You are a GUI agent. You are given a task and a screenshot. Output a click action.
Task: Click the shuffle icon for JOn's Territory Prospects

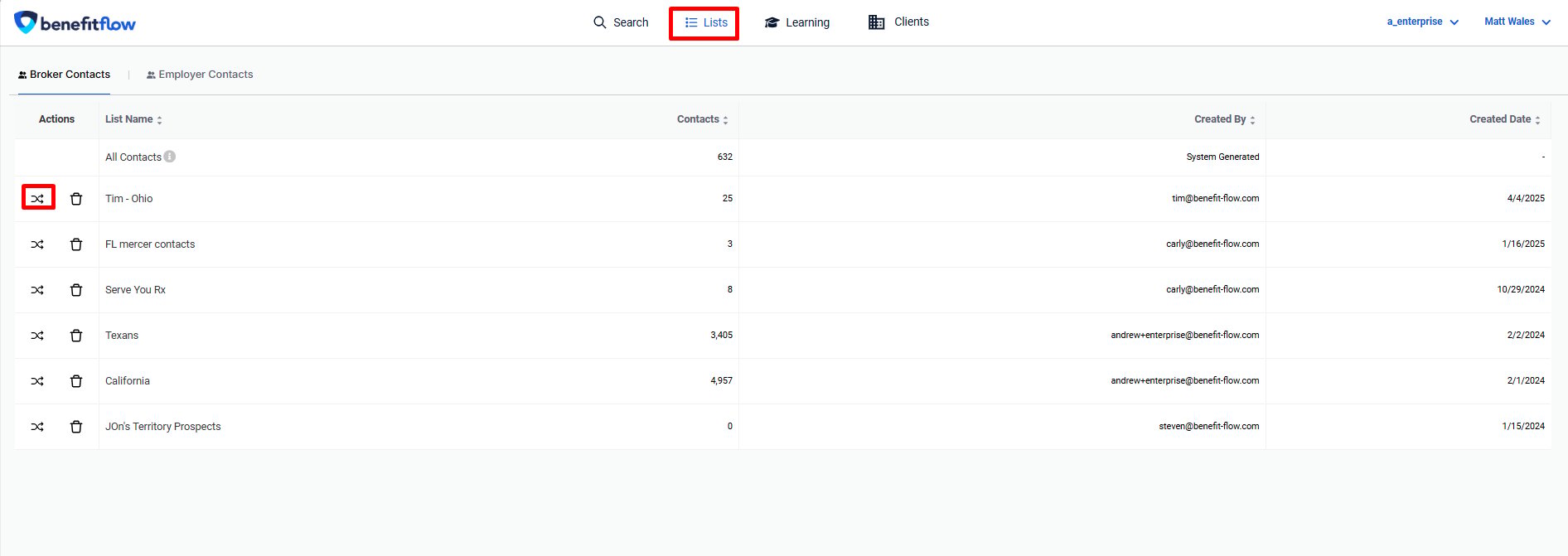pyautogui.click(x=37, y=427)
